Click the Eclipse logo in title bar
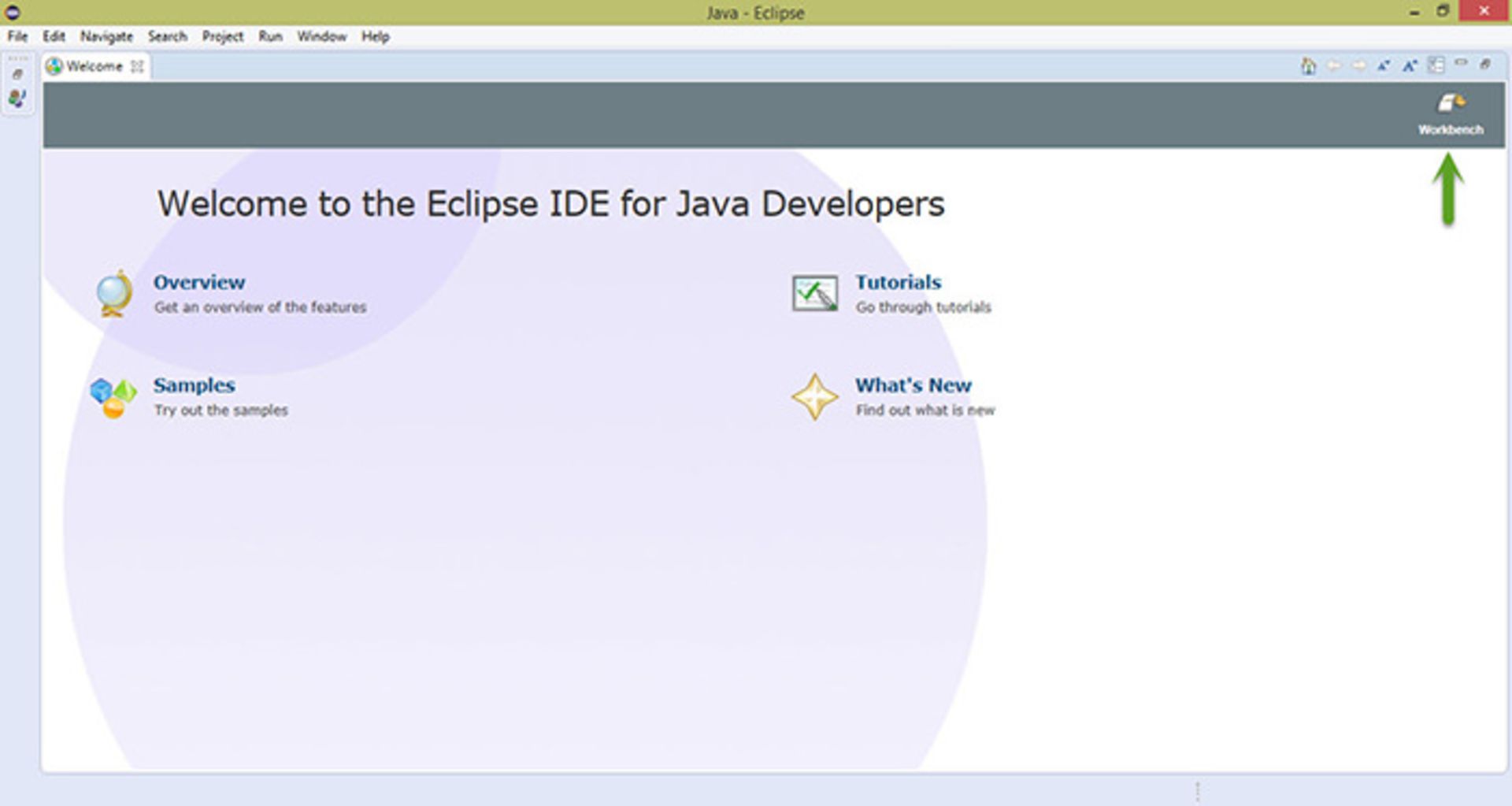Viewport: 1512px width, 806px height. (x=12, y=12)
